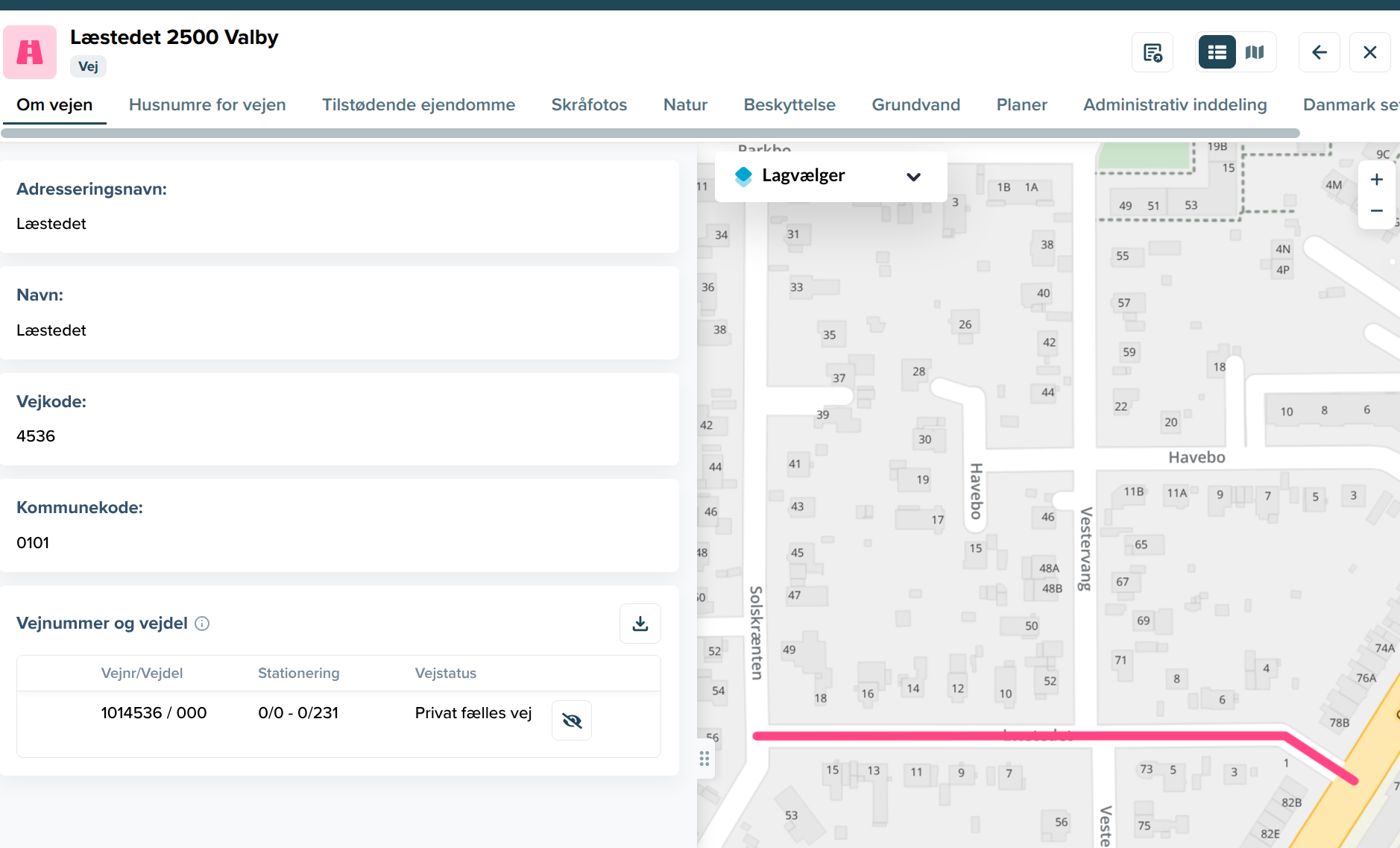Download the Vejnummer og vejdel table

640,624
